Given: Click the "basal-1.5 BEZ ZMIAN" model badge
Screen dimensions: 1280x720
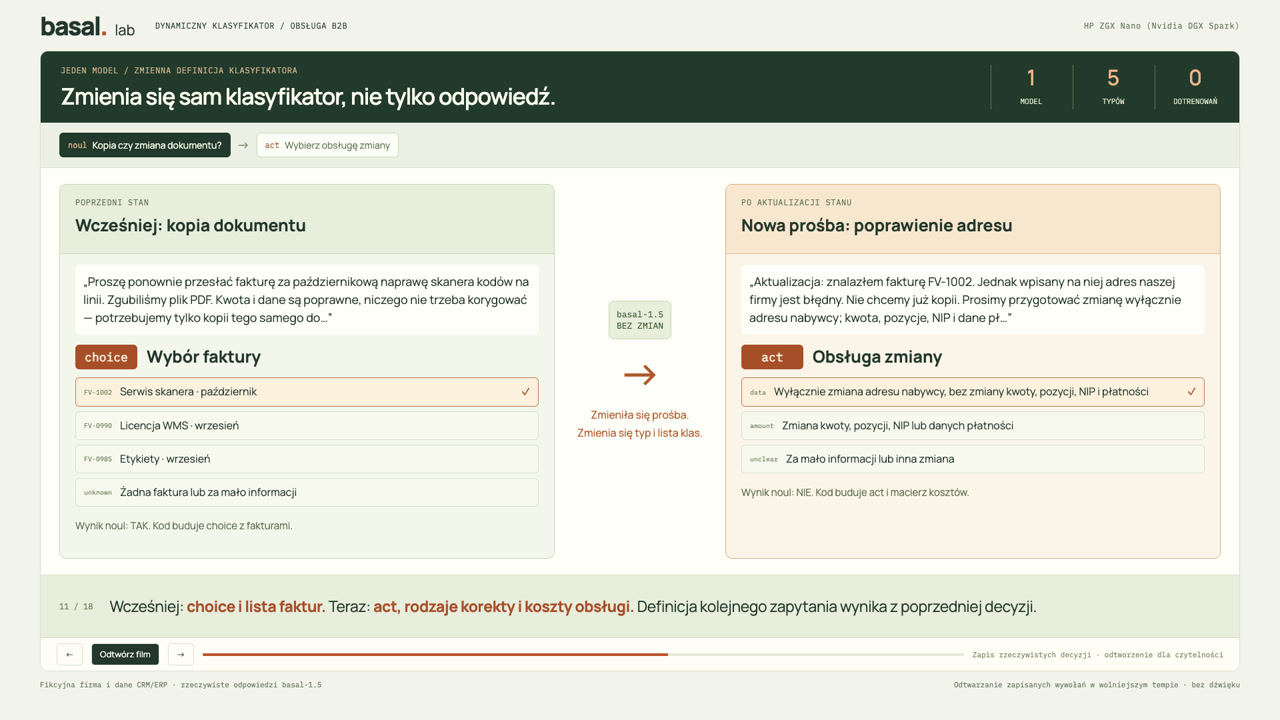Looking at the screenshot, I should pyautogui.click(x=640, y=320).
